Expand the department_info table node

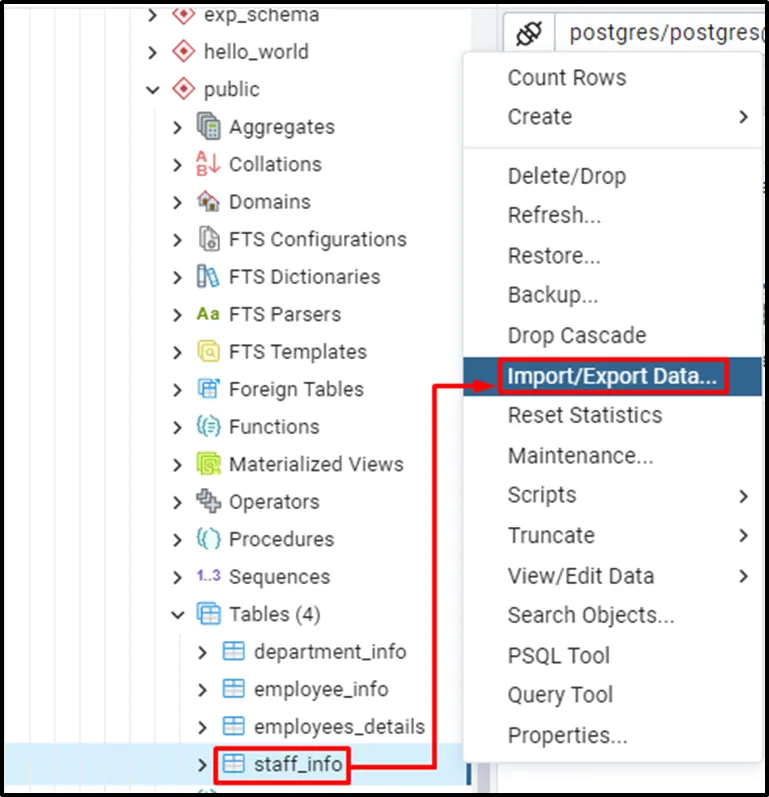pos(203,652)
